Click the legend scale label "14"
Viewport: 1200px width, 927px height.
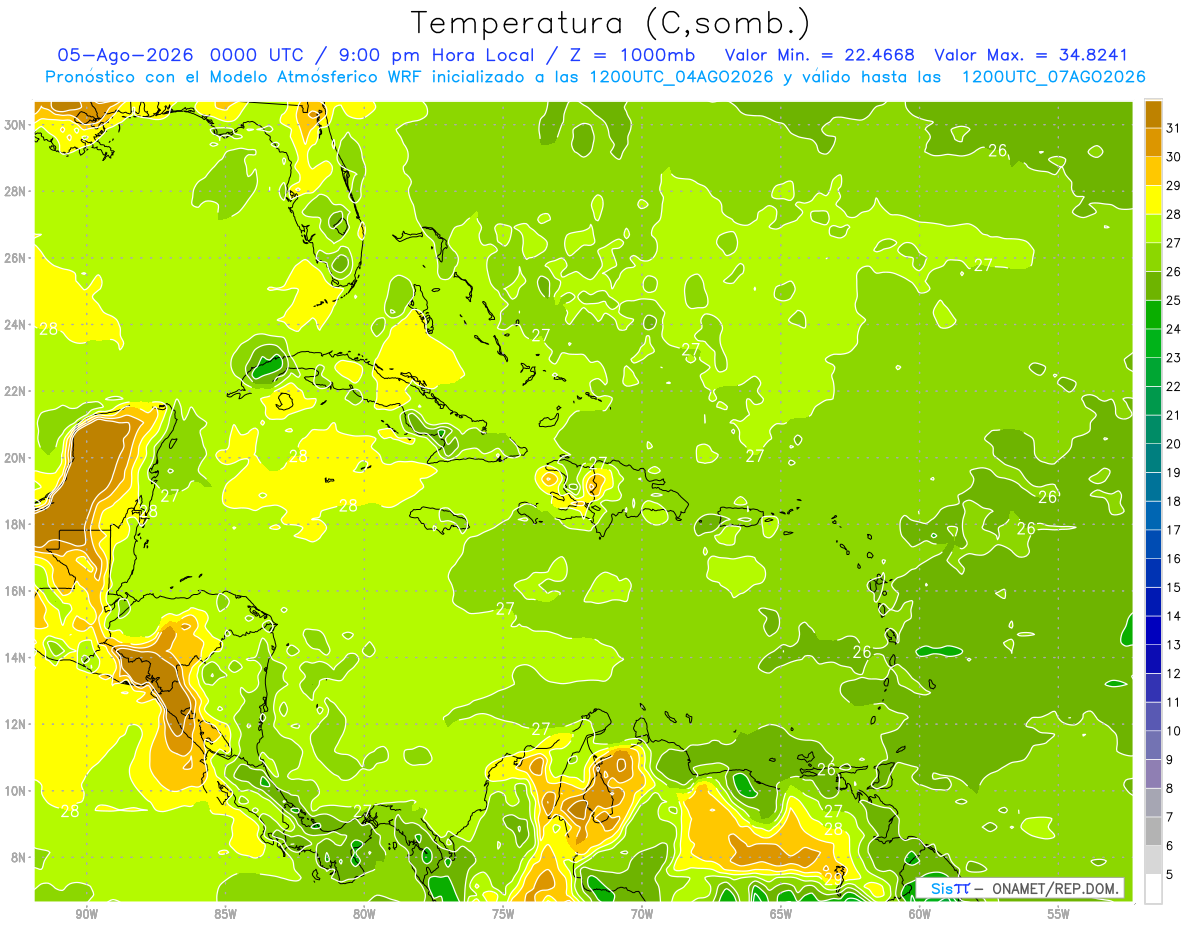(x=1174, y=616)
